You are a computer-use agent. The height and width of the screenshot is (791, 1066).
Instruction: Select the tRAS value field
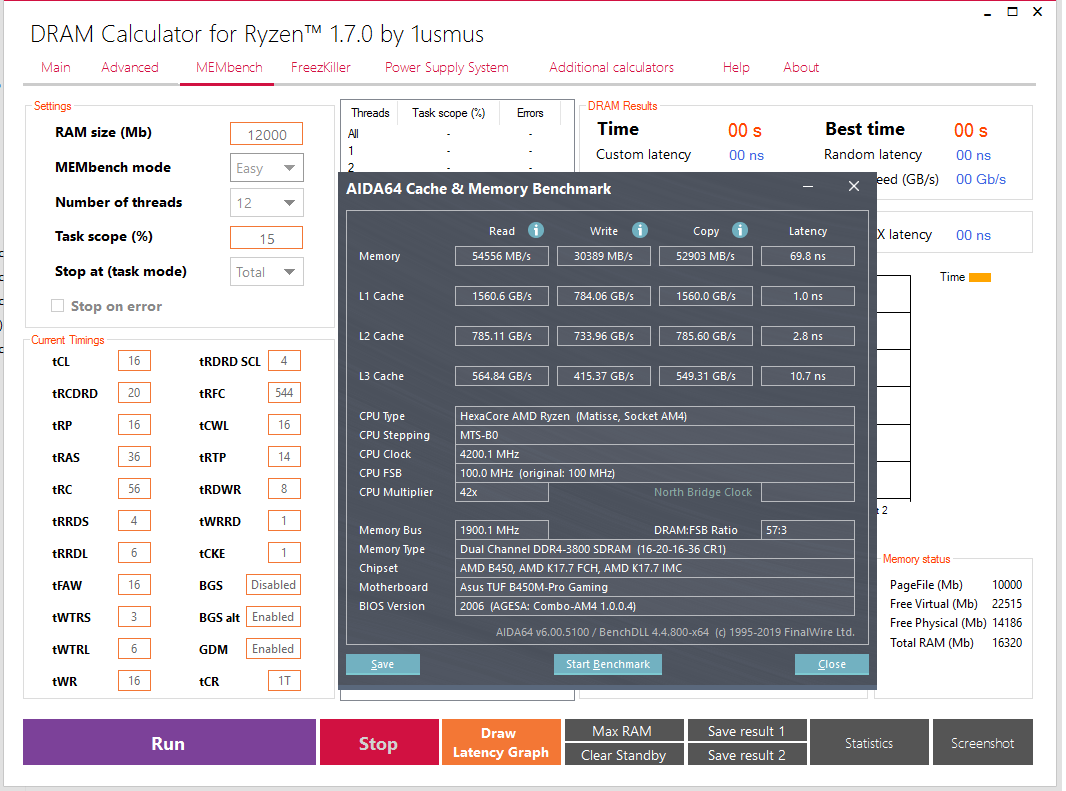(134, 456)
